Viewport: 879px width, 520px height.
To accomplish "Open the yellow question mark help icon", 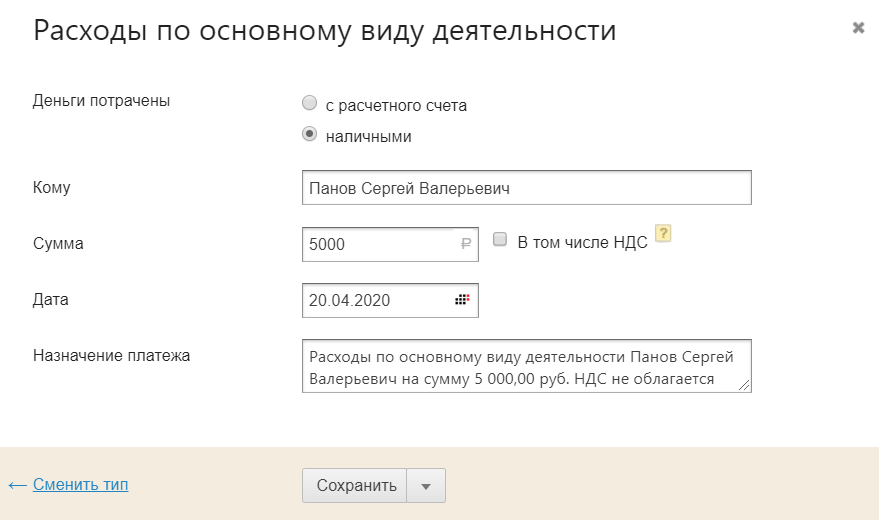I will coord(662,234).
